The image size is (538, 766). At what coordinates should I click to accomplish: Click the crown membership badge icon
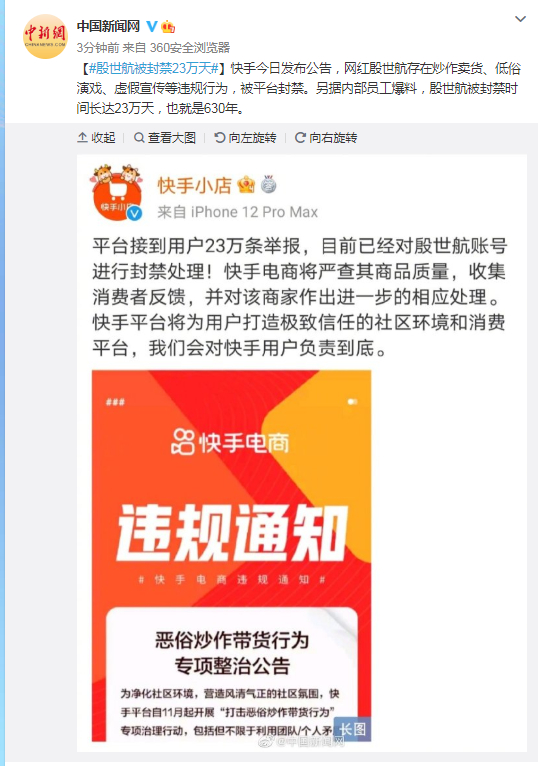tap(168, 26)
